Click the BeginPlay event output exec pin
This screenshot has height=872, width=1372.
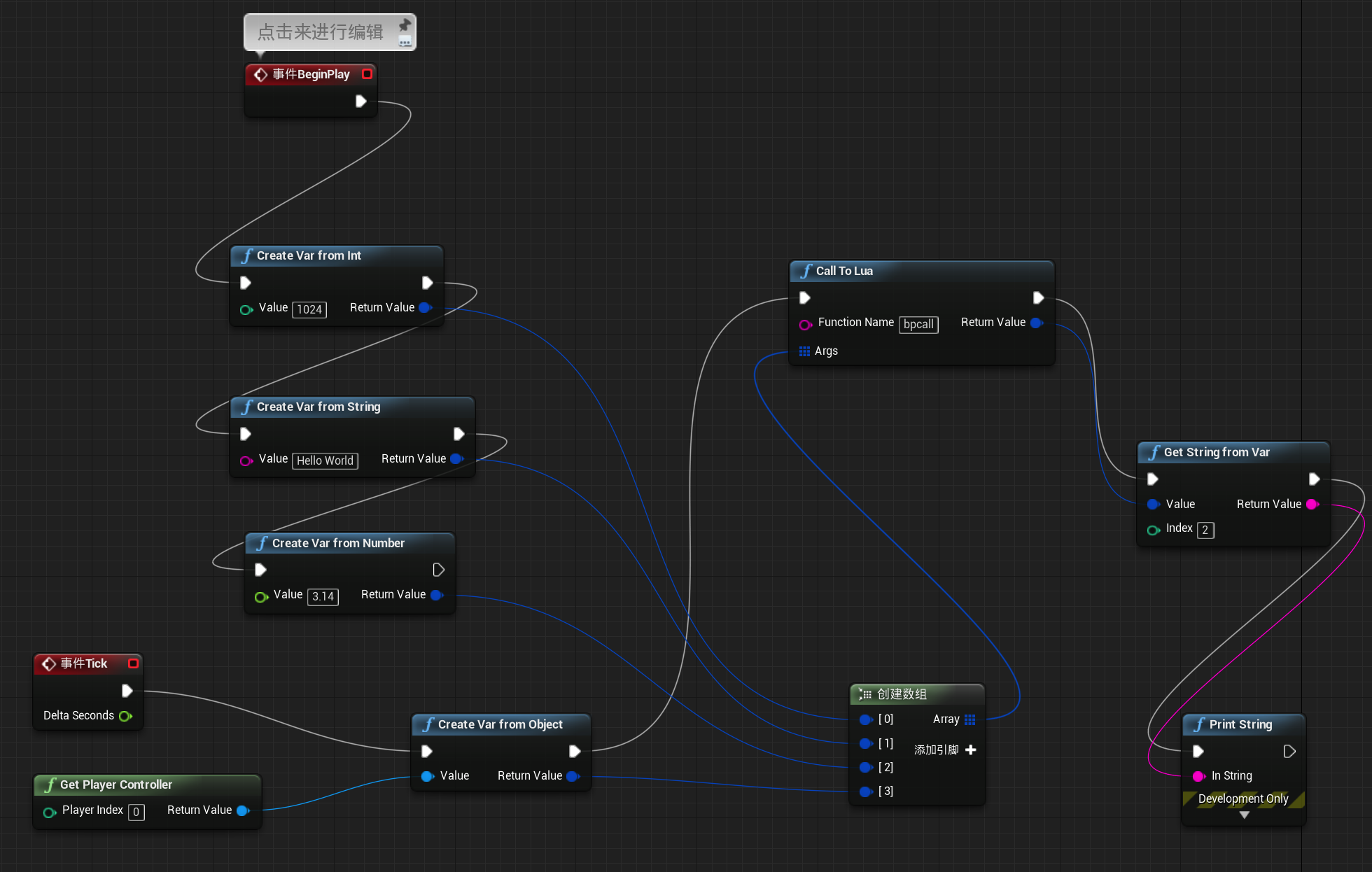[x=360, y=101]
